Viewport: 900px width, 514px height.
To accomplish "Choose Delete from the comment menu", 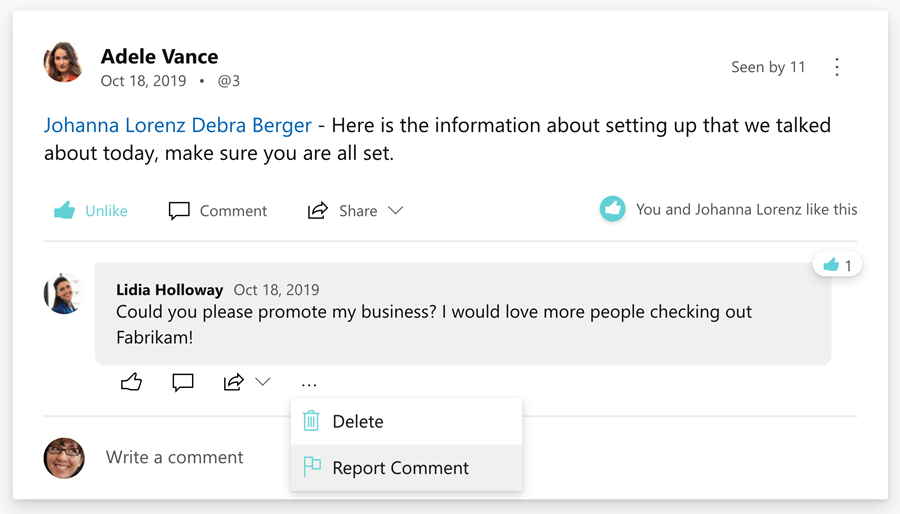I will point(358,421).
